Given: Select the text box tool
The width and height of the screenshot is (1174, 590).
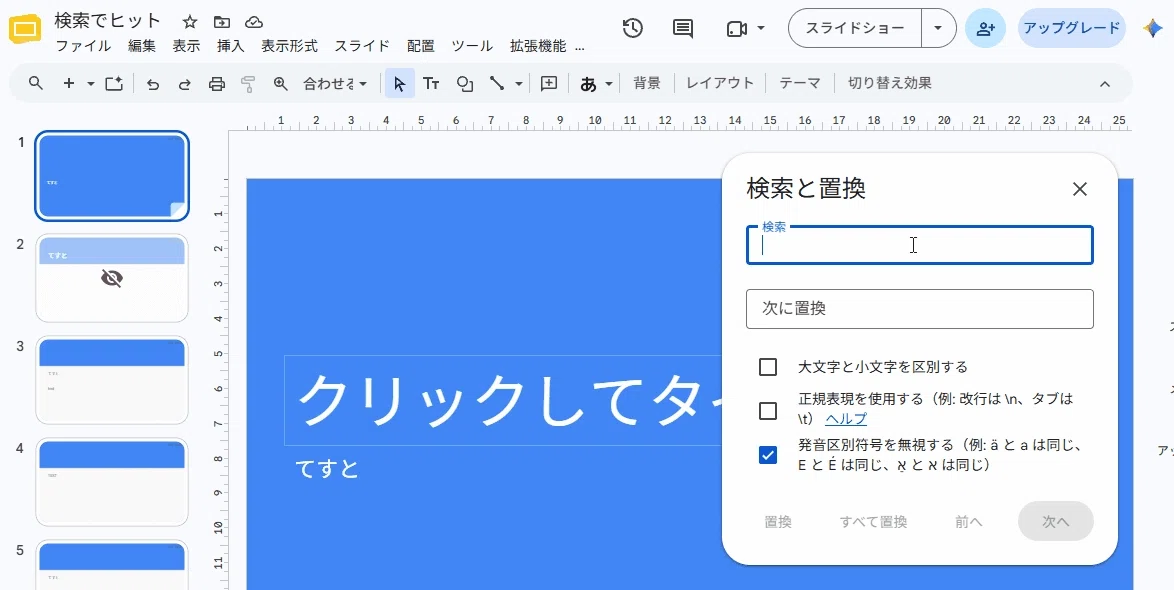Looking at the screenshot, I should 431,83.
